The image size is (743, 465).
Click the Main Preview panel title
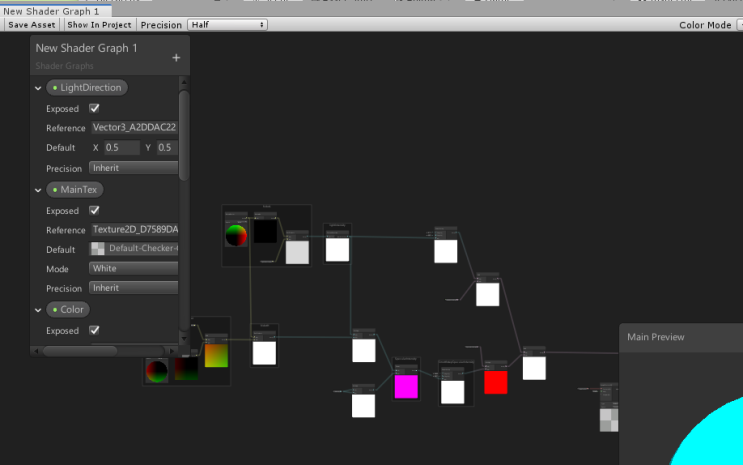coord(655,337)
